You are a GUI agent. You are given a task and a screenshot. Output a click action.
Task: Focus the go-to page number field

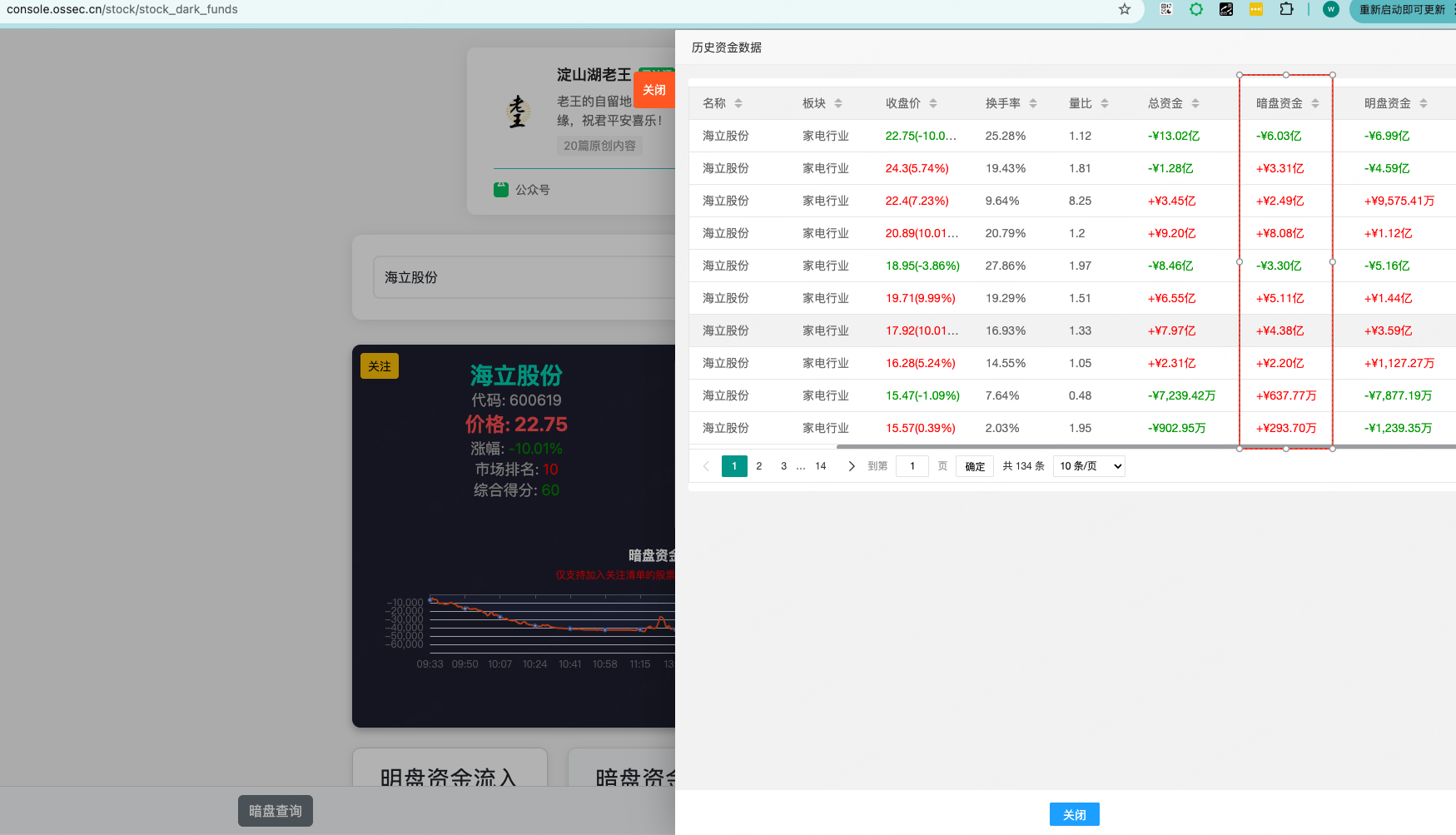pyautogui.click(x=912, y=466)
